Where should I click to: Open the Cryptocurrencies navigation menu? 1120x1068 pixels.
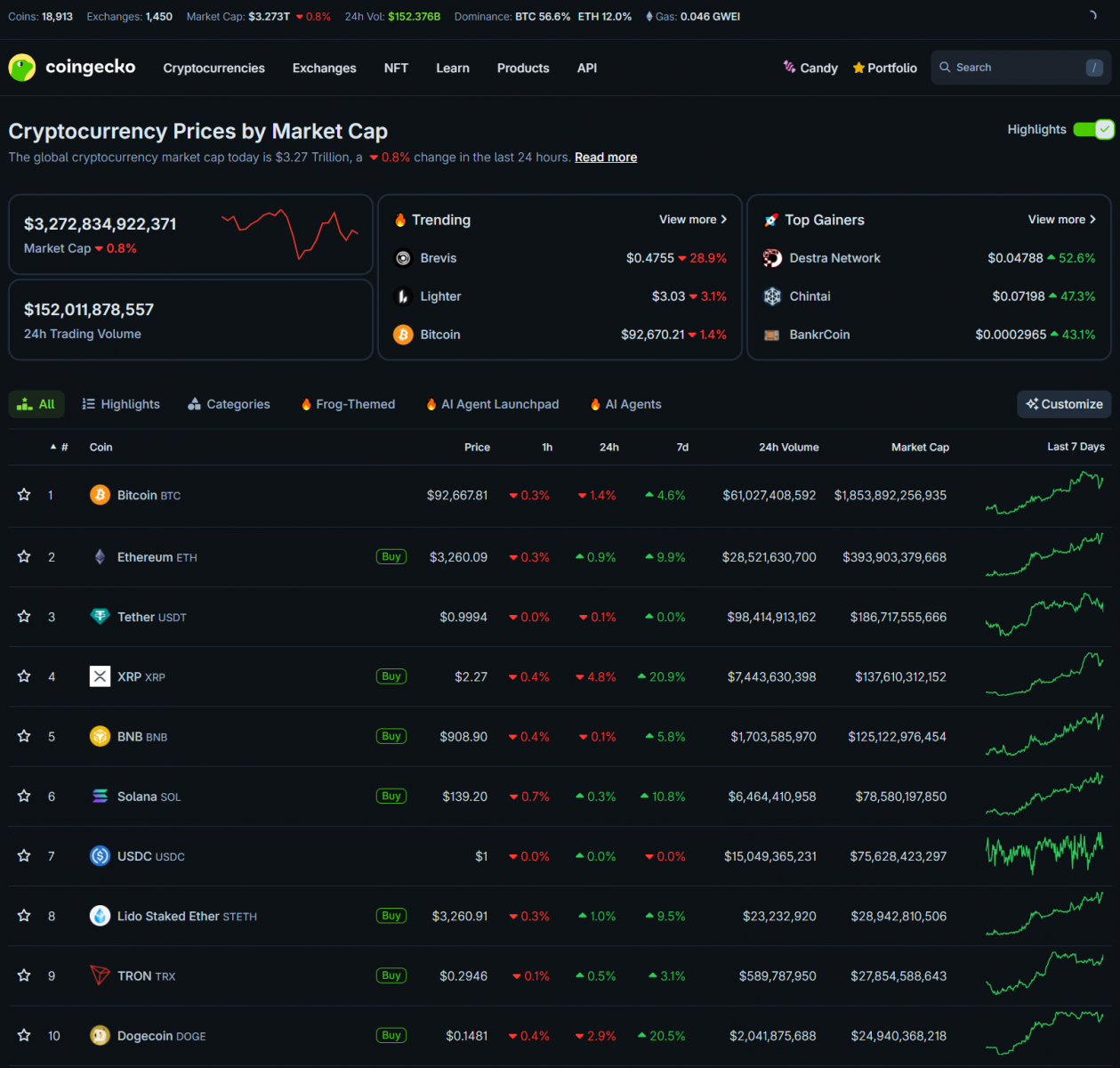click(214, 69)
